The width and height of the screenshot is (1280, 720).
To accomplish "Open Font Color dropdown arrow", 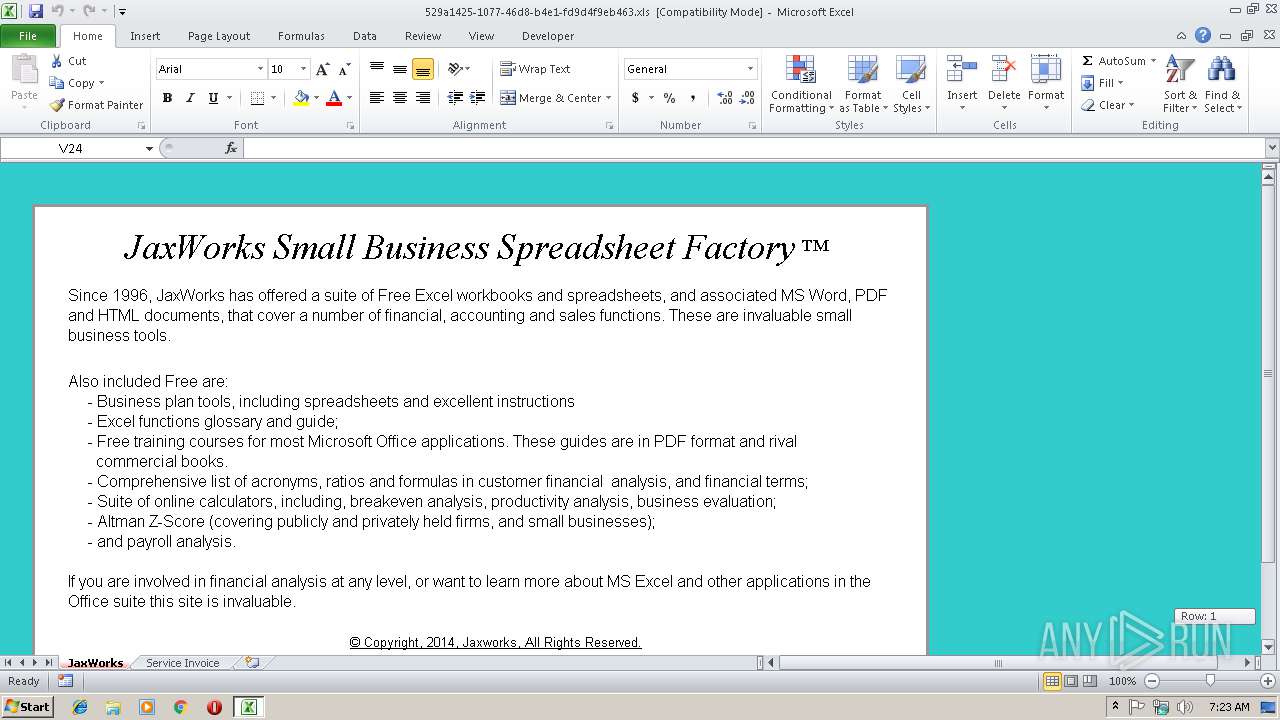I will [349, 98].
